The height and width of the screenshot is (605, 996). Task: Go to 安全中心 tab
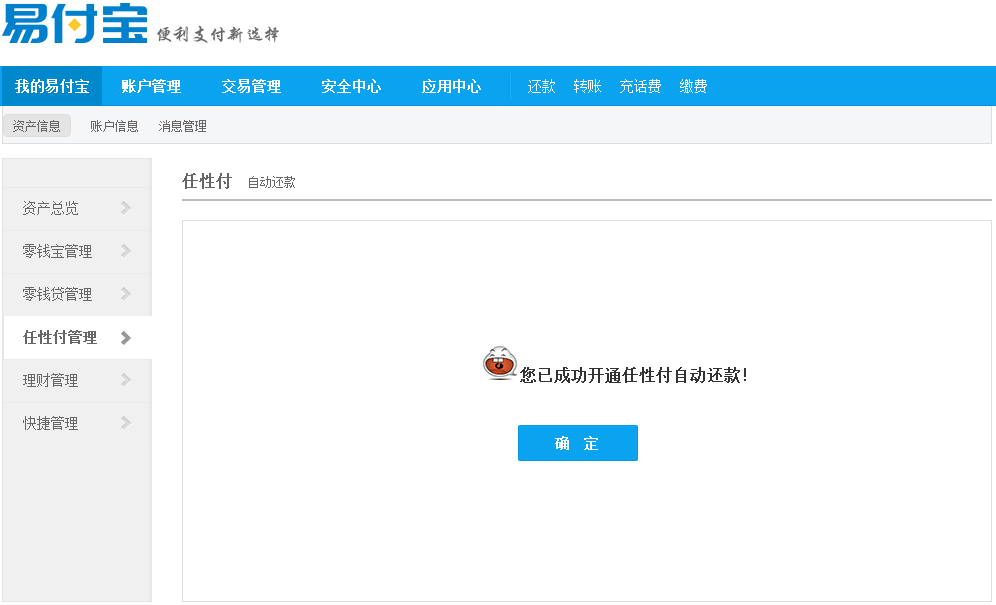coord(351,86)
